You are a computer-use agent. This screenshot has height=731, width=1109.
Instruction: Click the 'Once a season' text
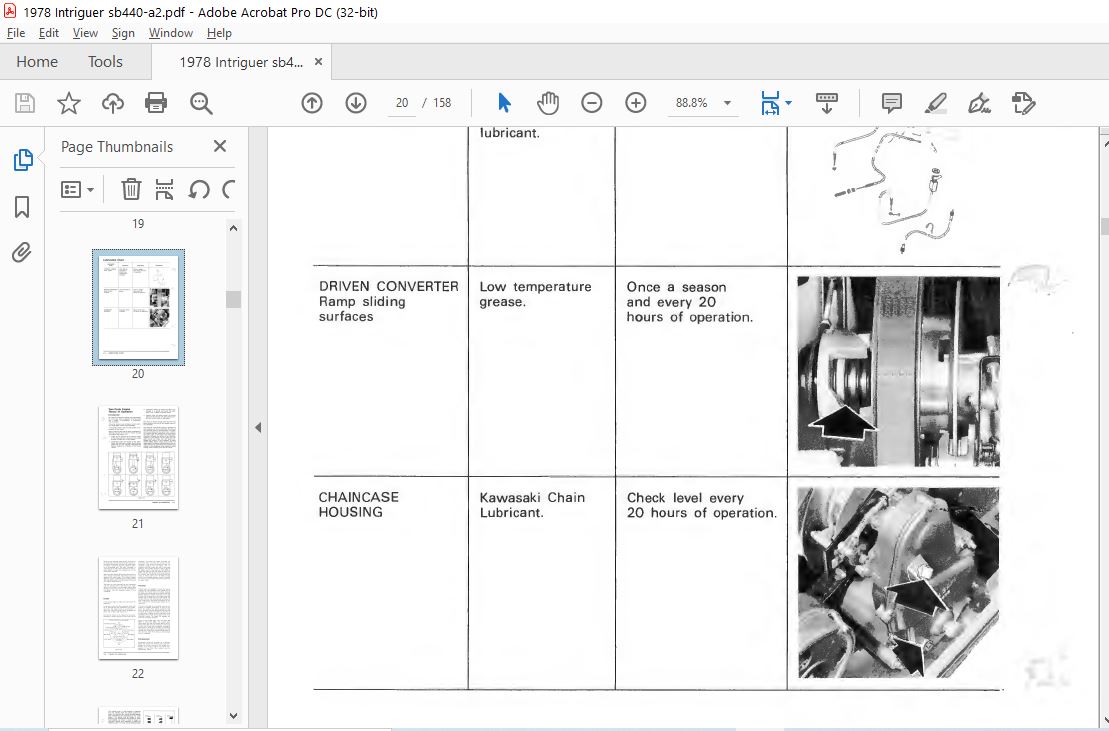676,287
